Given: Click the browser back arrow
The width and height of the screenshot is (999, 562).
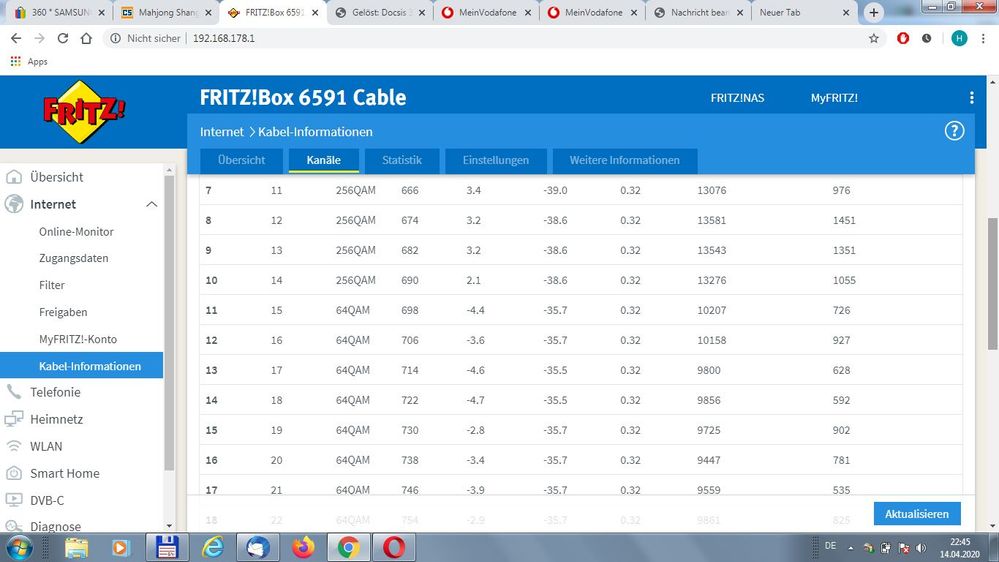Looking at the screenshot, I should (x=16, y=38).
